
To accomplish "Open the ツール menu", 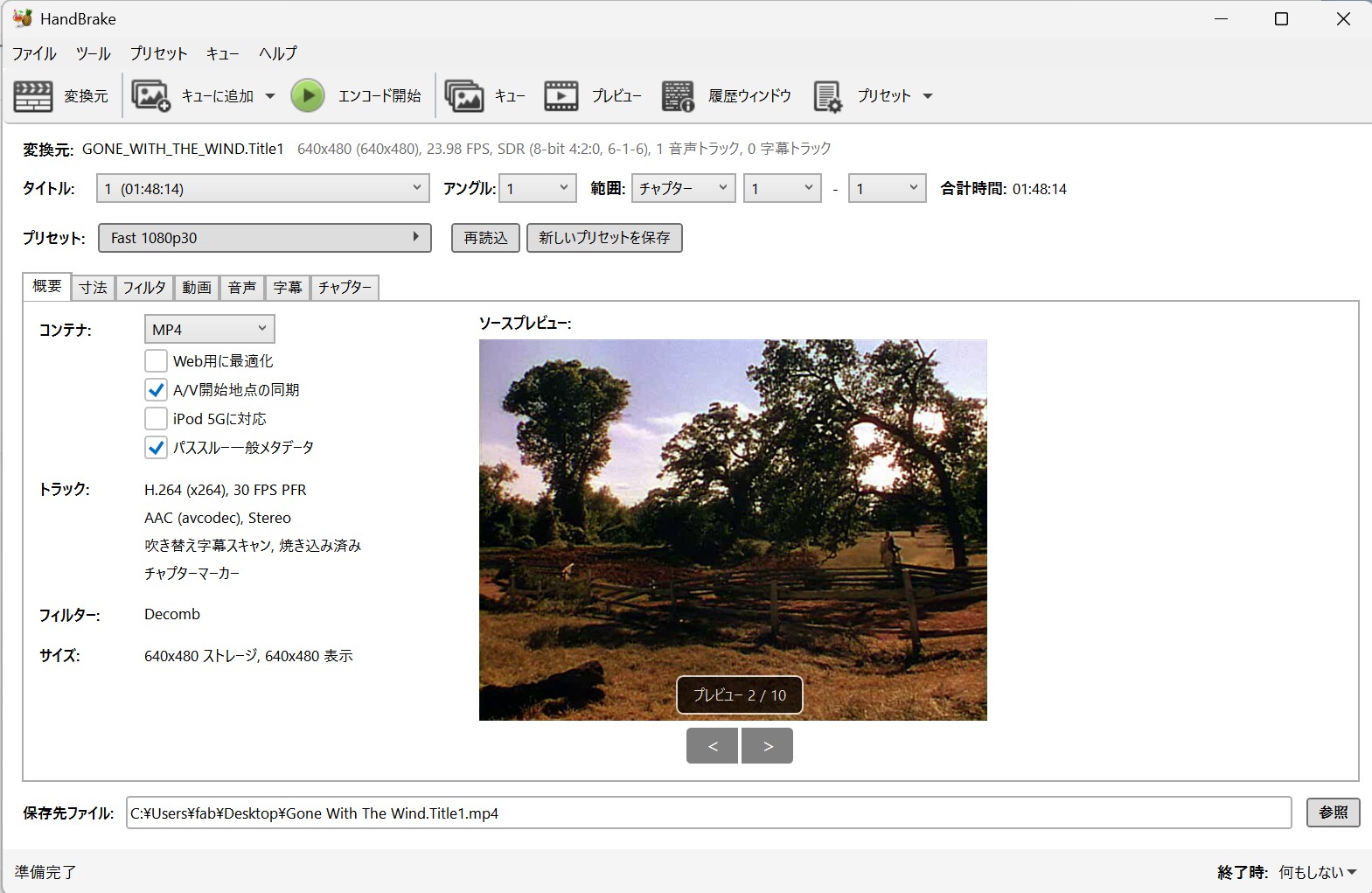I will [x=93, y=53].
